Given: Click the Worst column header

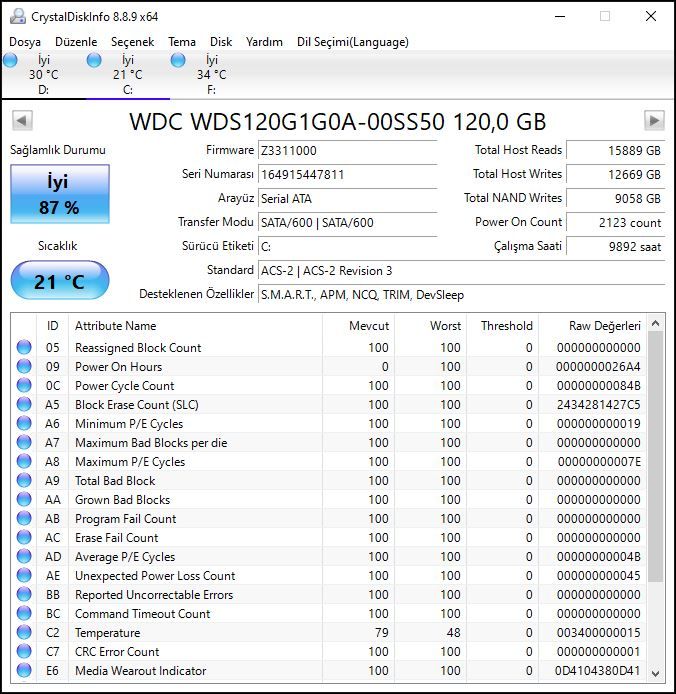Looking at the screenshot, I should pyautogui.click(x=430, y=326).
